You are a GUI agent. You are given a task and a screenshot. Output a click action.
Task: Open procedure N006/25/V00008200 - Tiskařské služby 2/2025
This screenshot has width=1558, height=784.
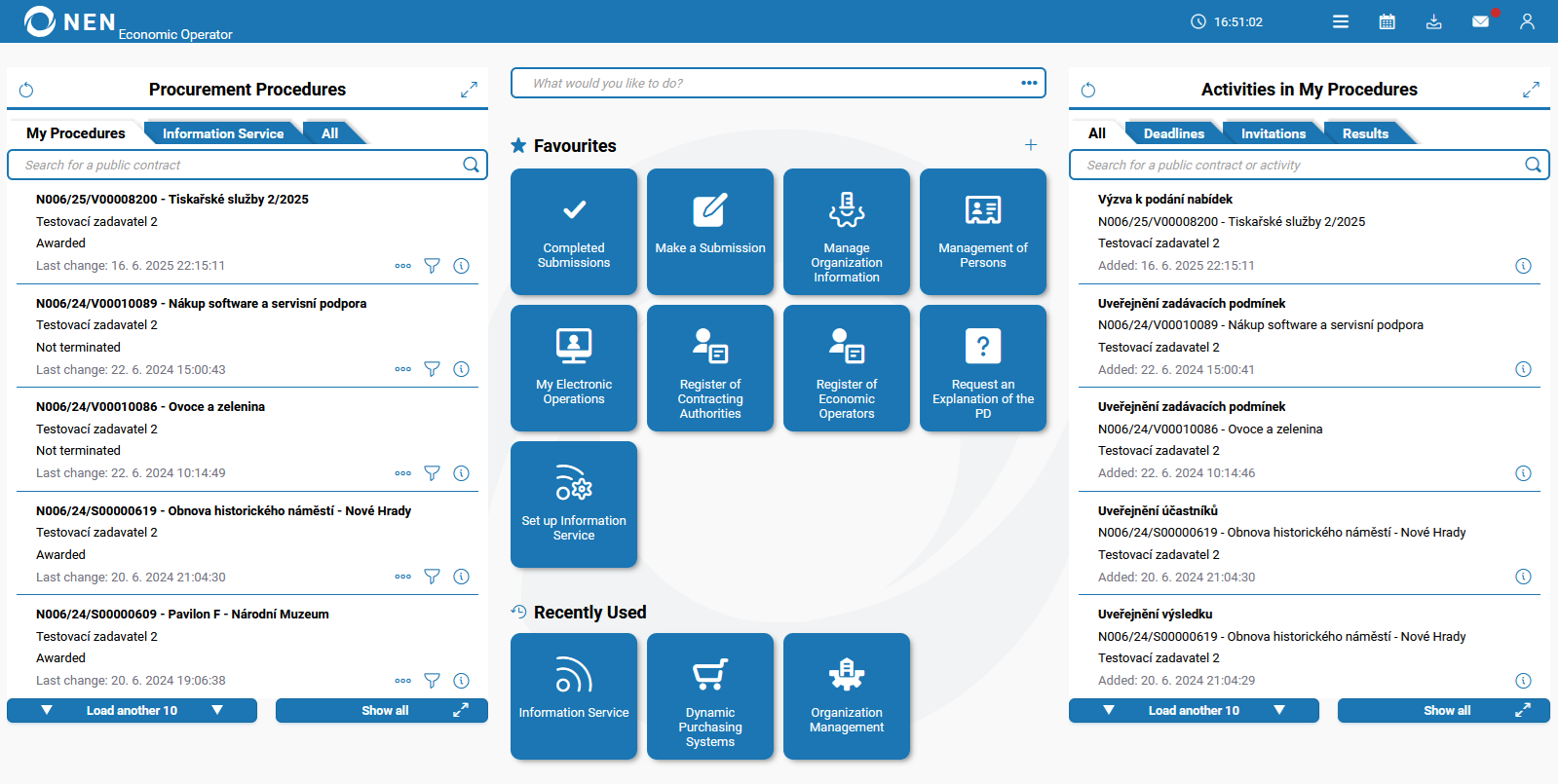pyautogui.click(x=172, y=200)
